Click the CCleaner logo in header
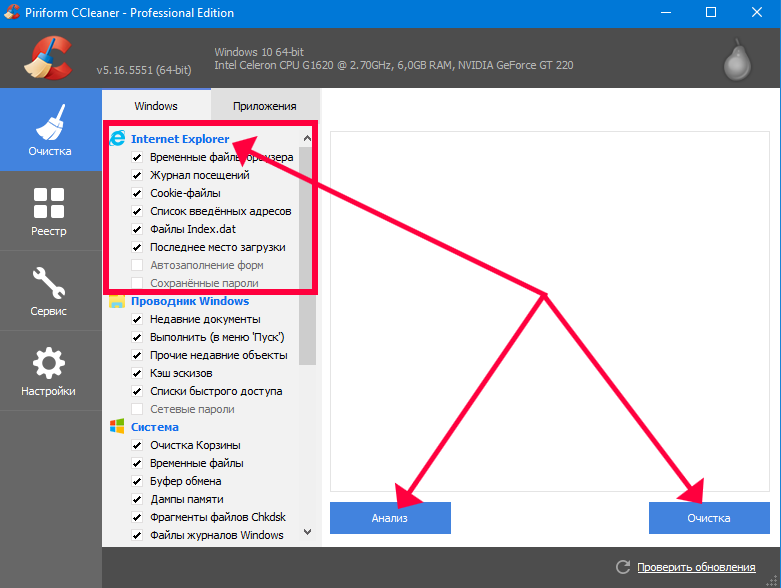Screen dimensions: 781x588 [x=48, y=60]
